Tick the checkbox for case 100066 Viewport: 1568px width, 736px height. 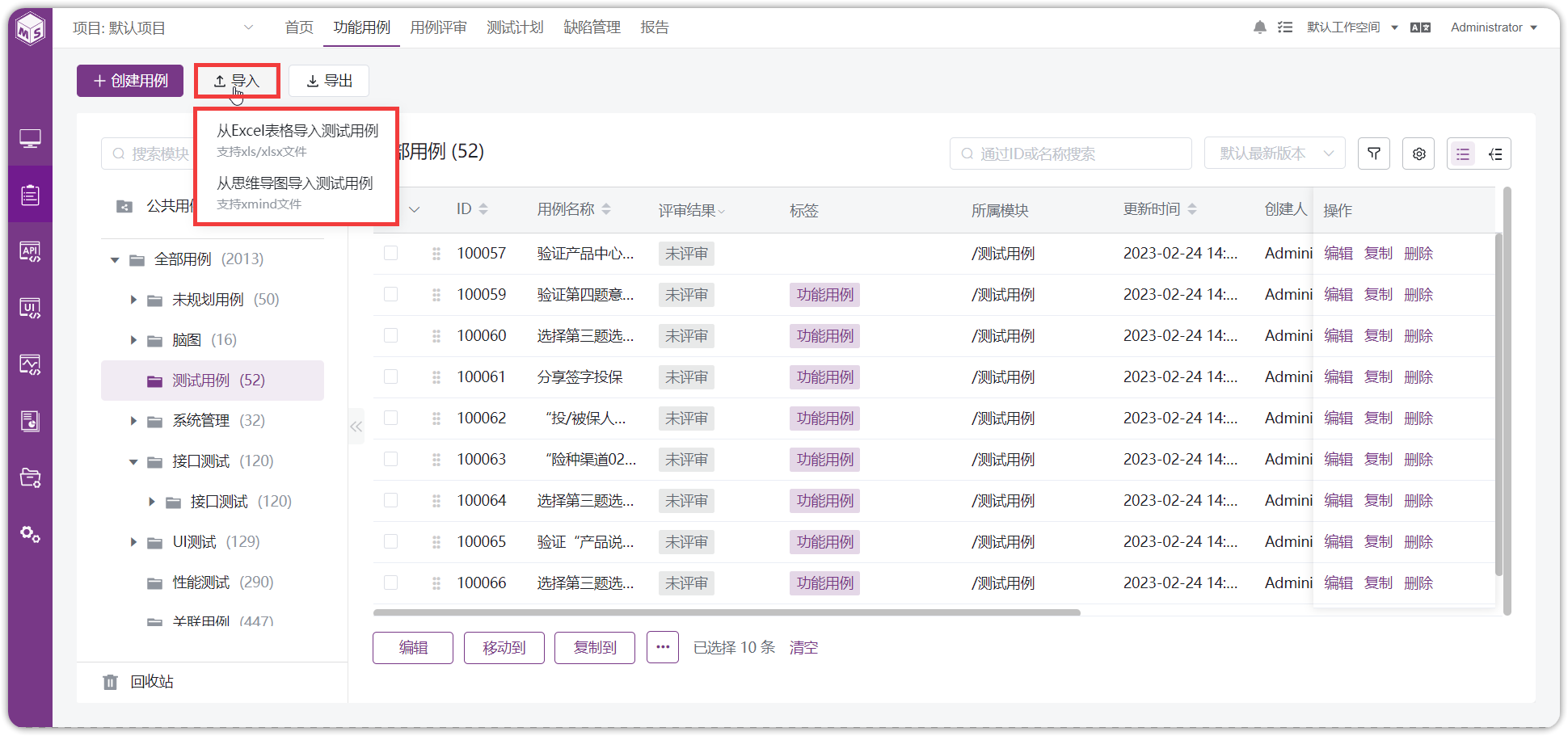(391, 582)
